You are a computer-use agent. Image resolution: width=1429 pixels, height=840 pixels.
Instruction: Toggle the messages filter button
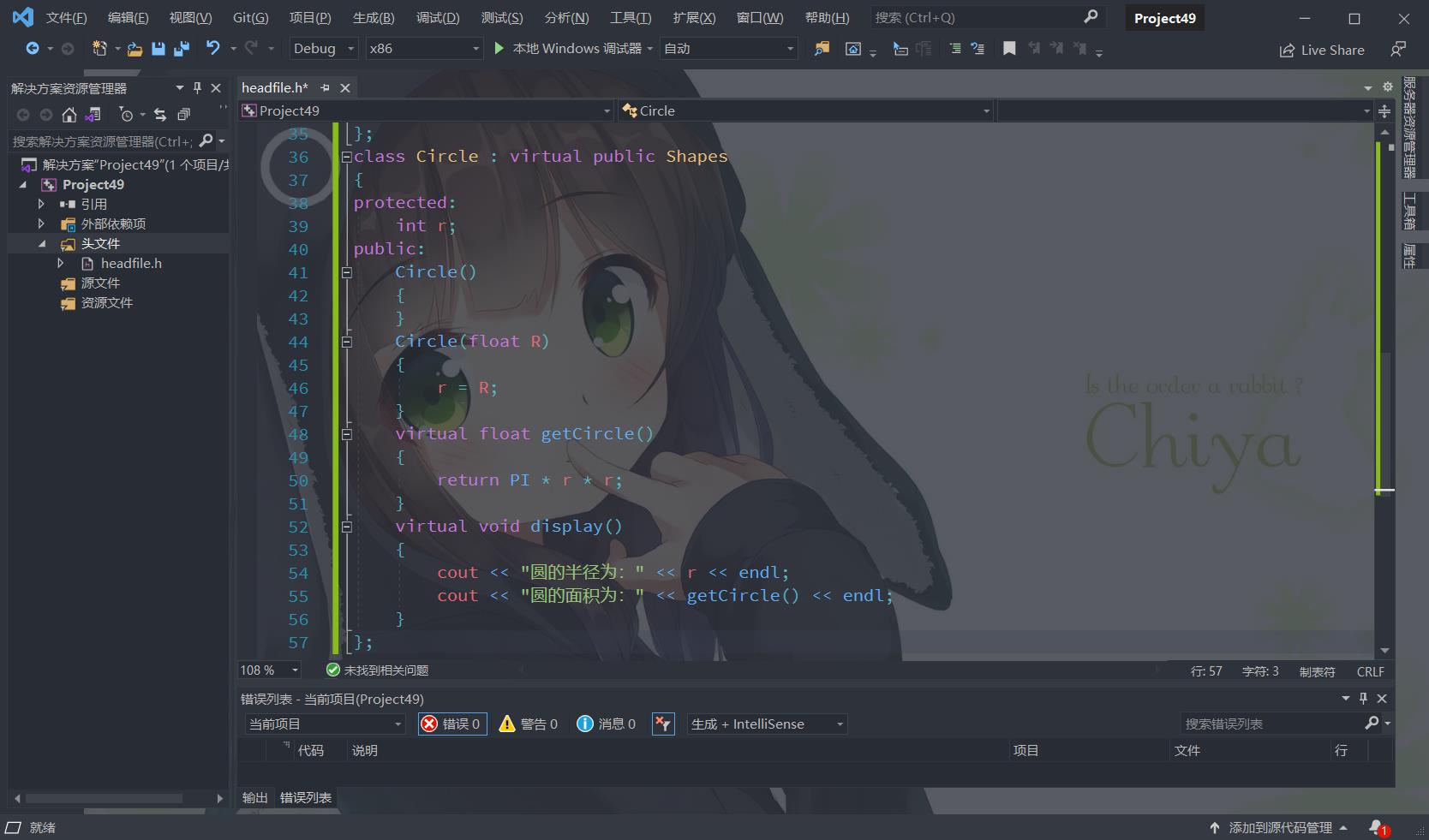[x=607, y=724]
